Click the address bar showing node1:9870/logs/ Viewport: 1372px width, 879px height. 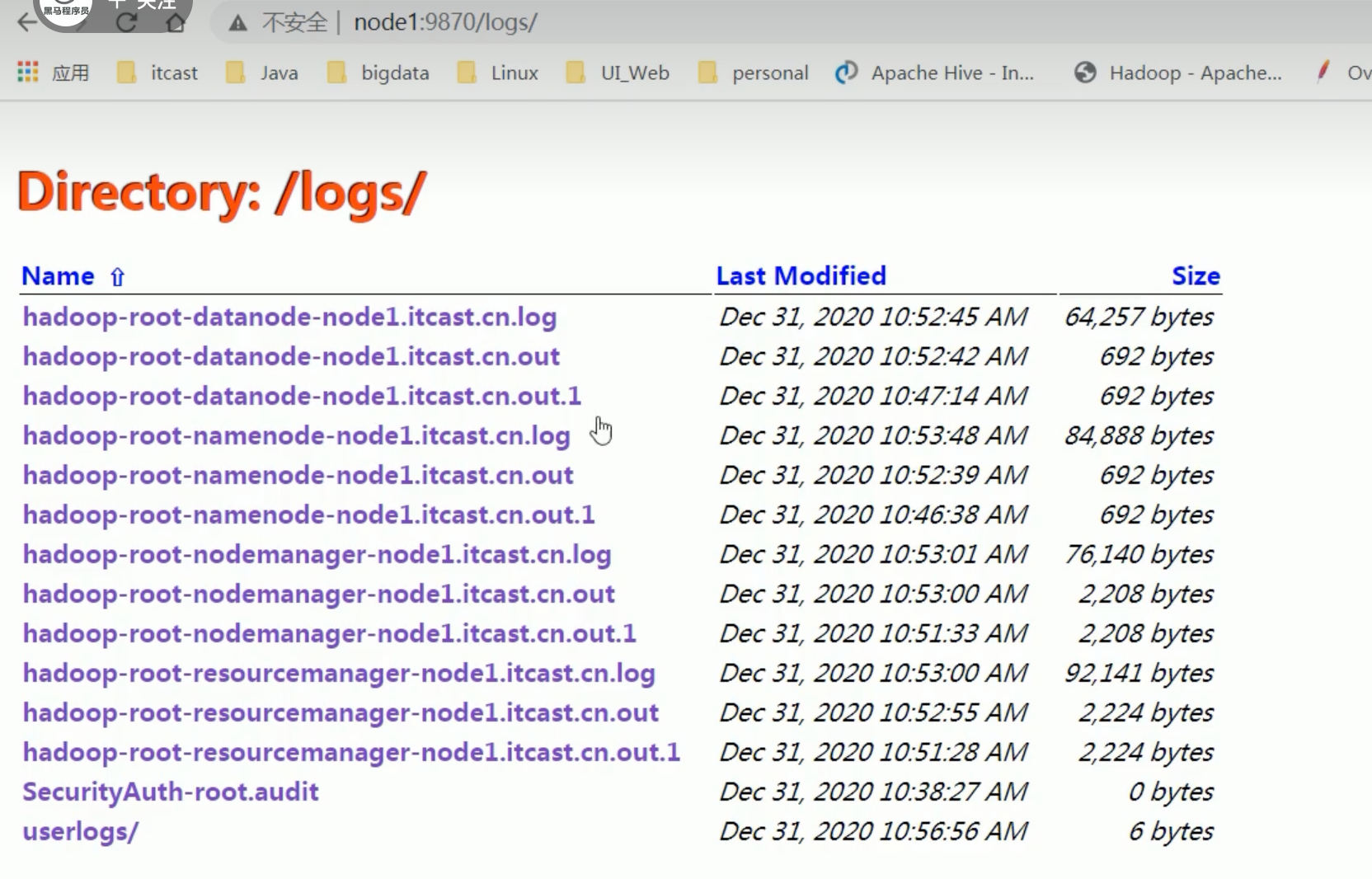[x=445, y=22]
